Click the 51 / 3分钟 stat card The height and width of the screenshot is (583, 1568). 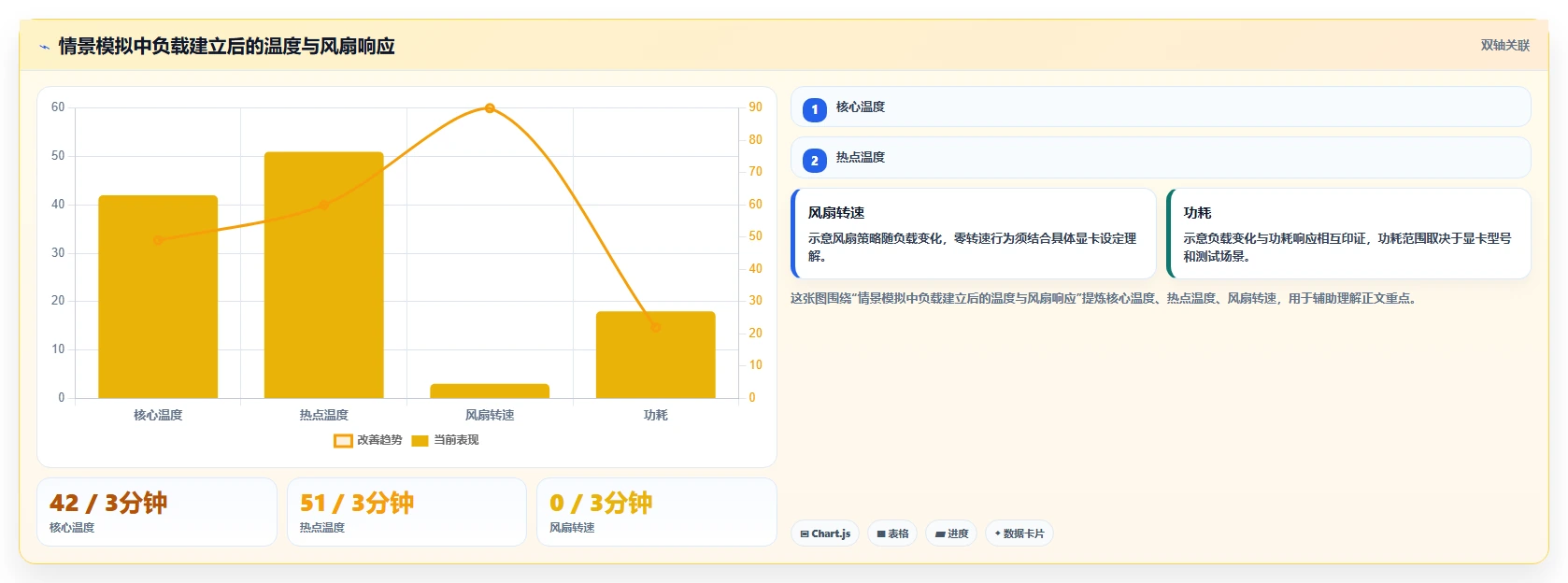pyautogui.click(x=406, y=512)
